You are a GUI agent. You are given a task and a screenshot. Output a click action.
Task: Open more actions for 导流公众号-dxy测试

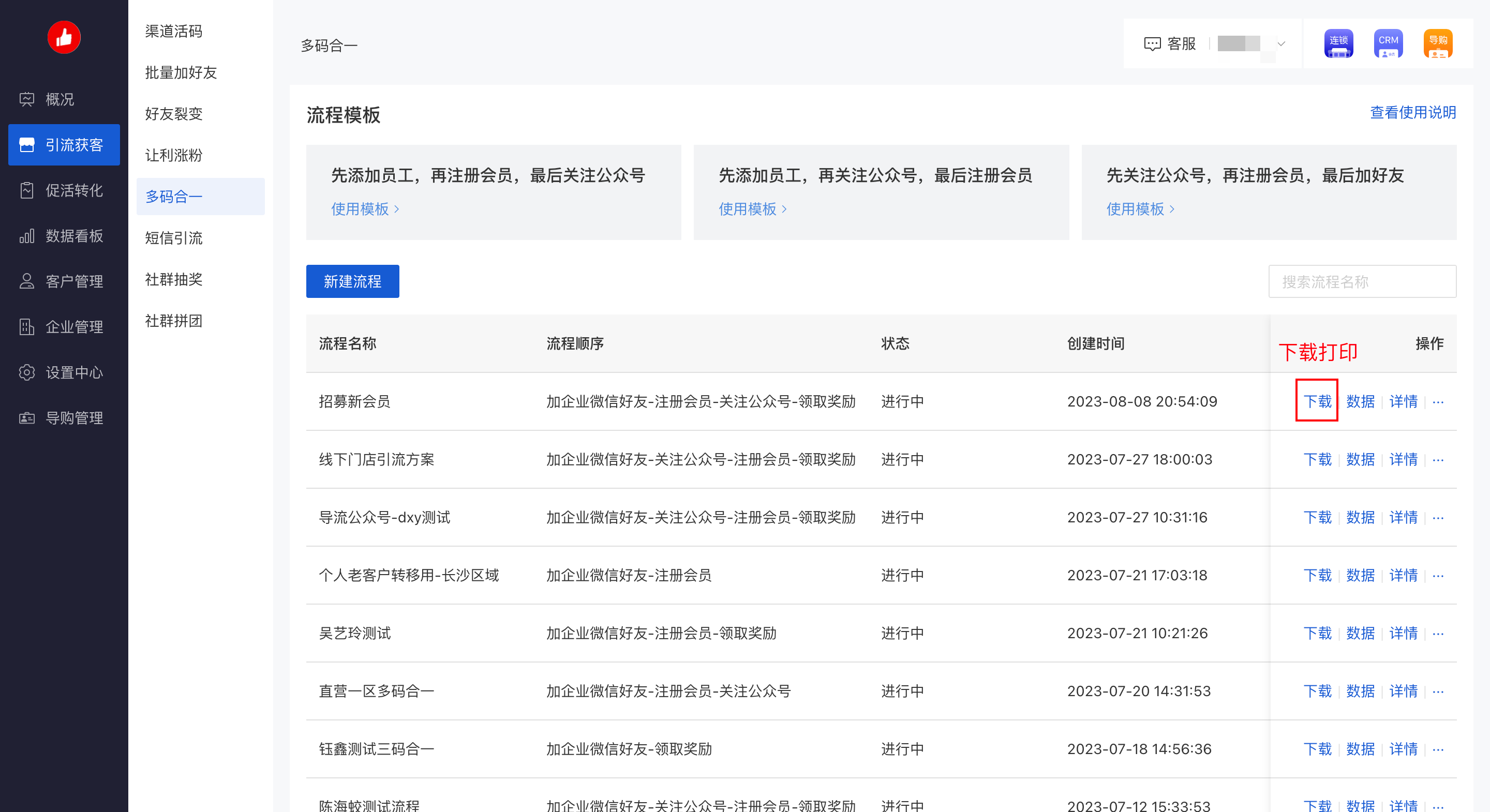1438,518
